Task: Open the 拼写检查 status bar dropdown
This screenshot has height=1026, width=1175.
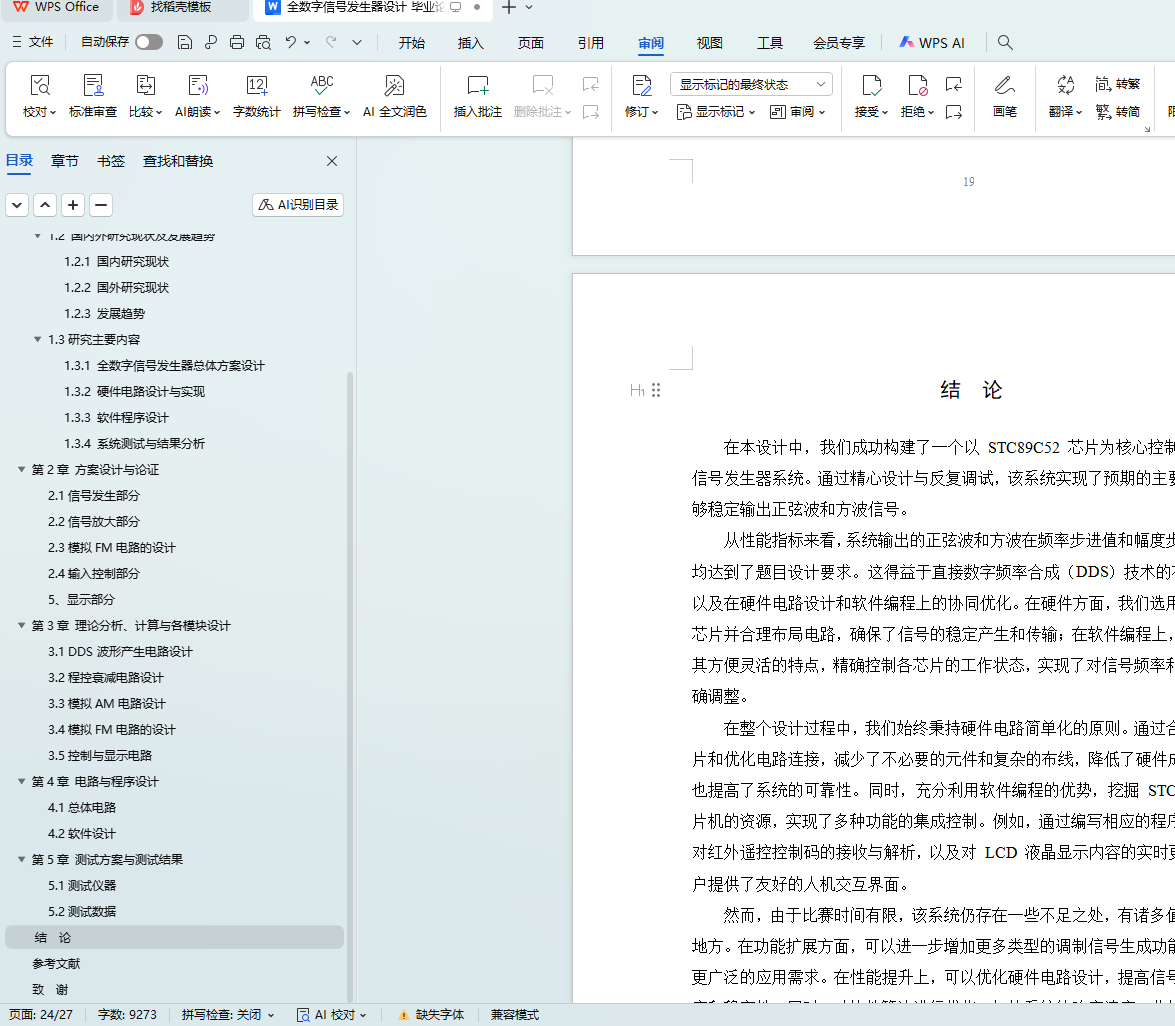Action: [x=228, y=1015]
